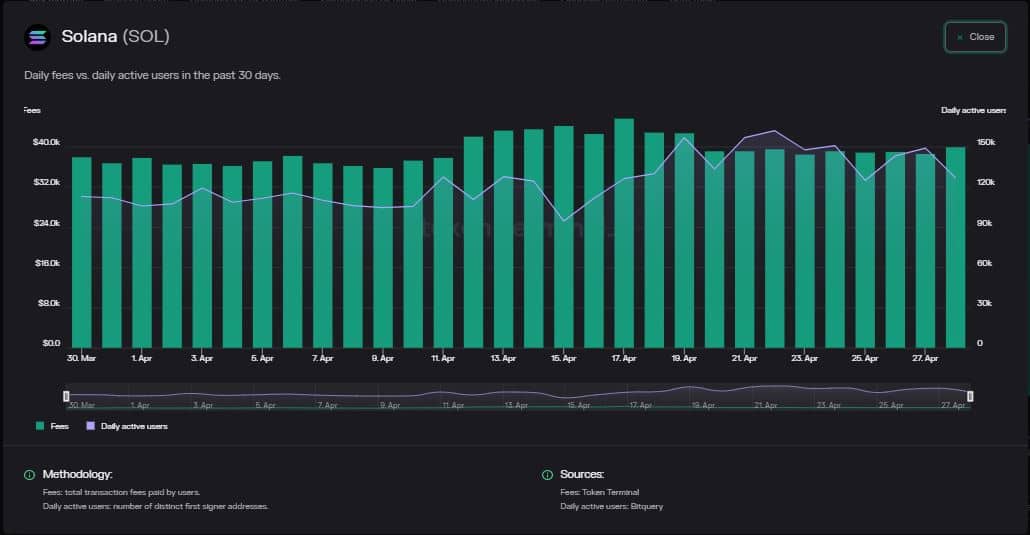Click the fee bar above 17. Apr

point(624,235)
